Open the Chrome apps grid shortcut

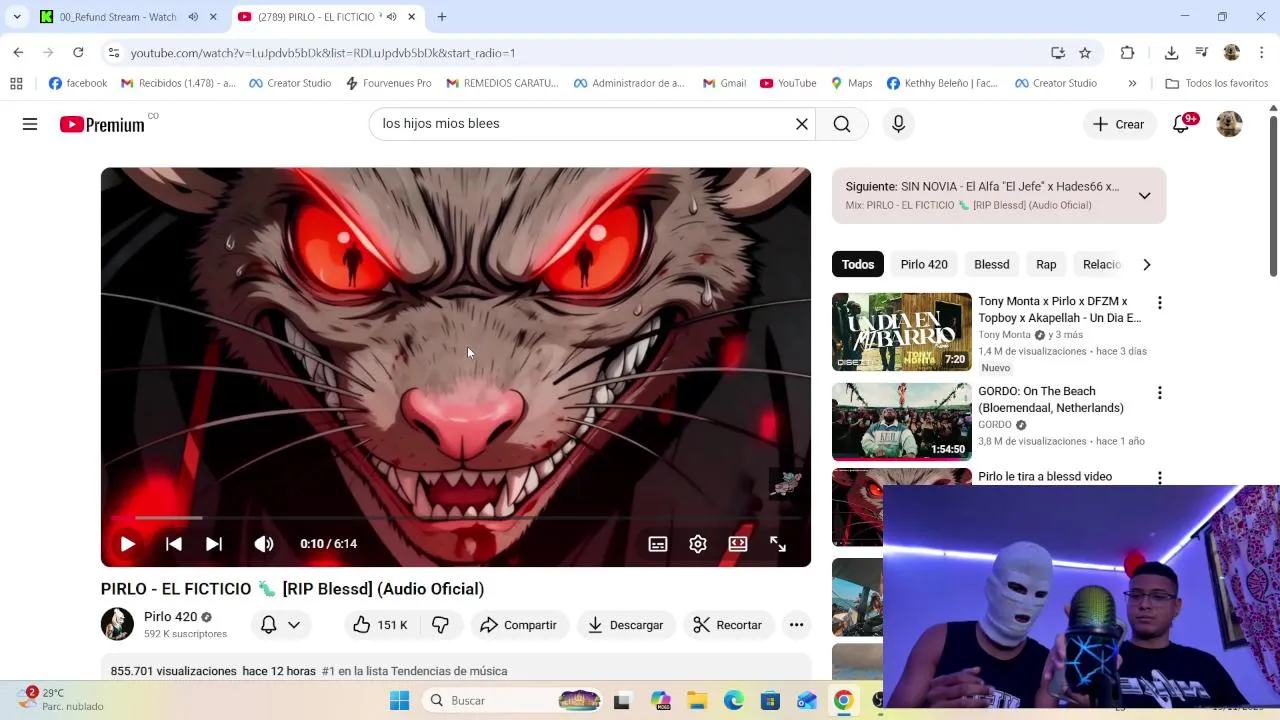pyautogui.click(x=16, y=83)
